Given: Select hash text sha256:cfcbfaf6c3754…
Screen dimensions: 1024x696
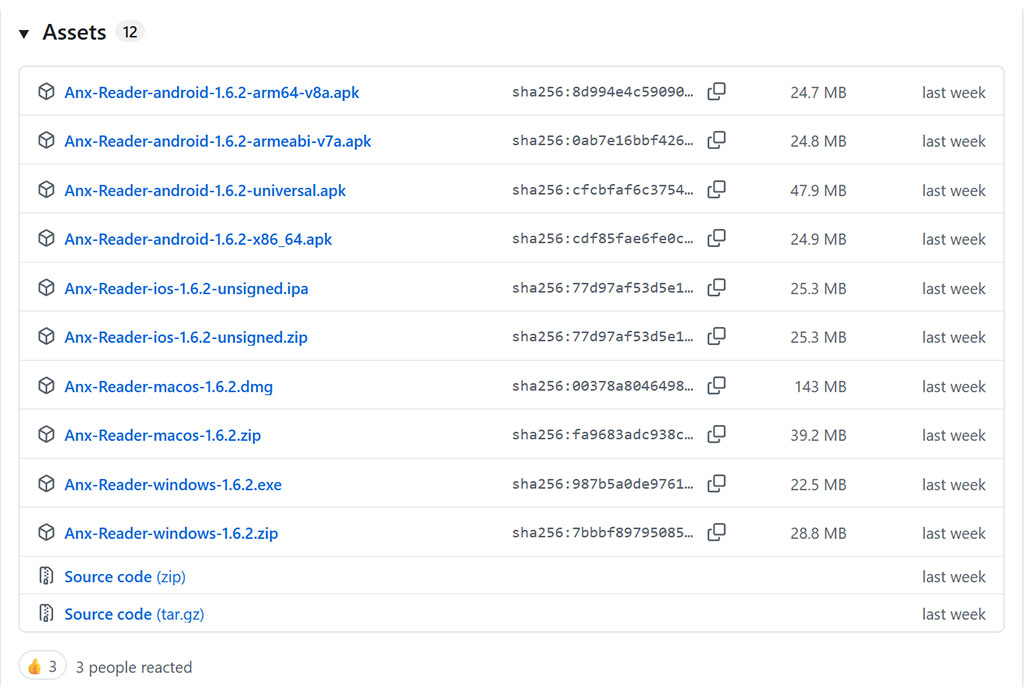Looking at the screenshot, I should (x=602, y=190).
